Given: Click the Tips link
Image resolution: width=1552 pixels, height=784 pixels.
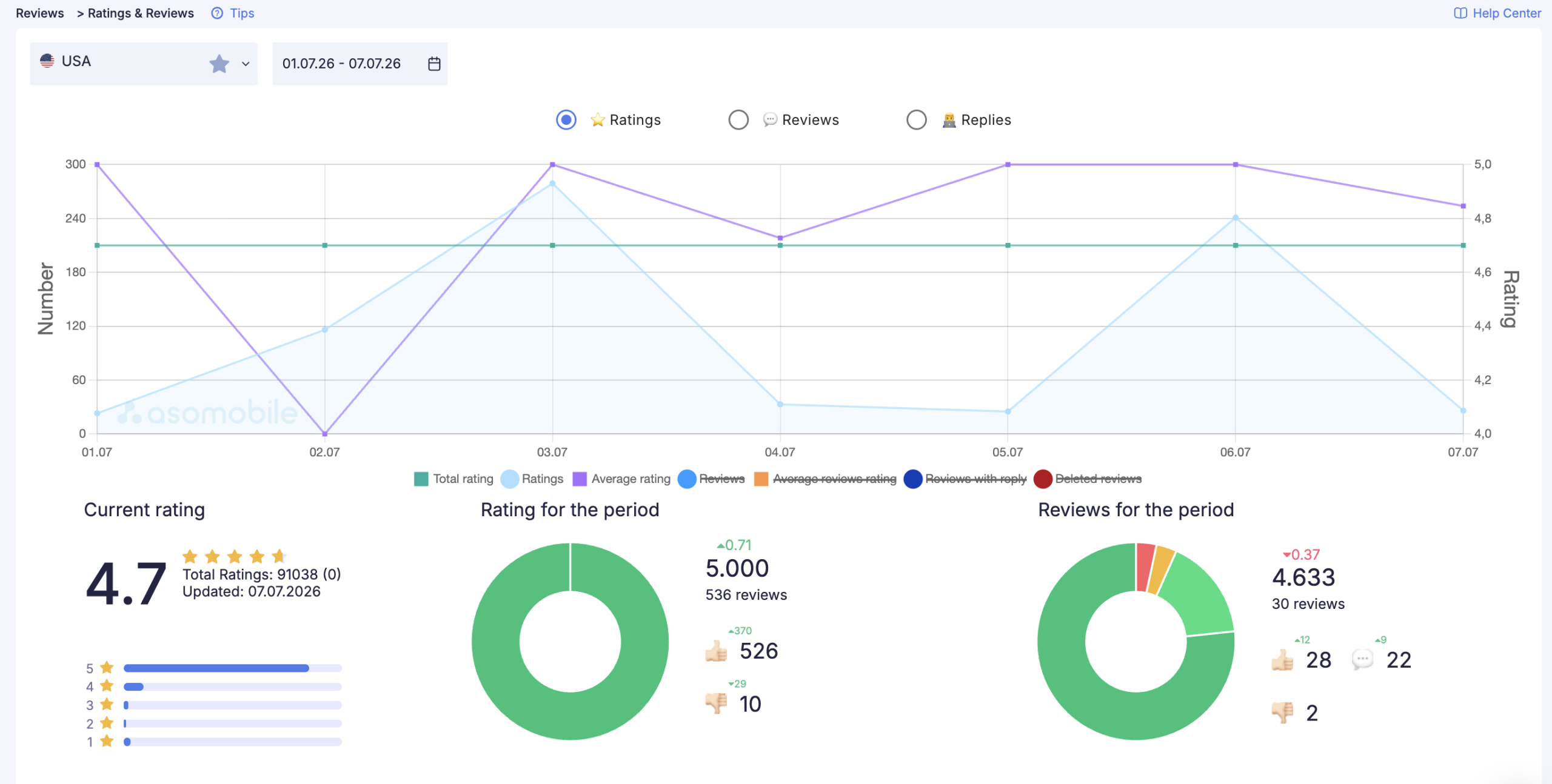Looking at the screenshot, I should pyautogui.click(x=242, y=13).
